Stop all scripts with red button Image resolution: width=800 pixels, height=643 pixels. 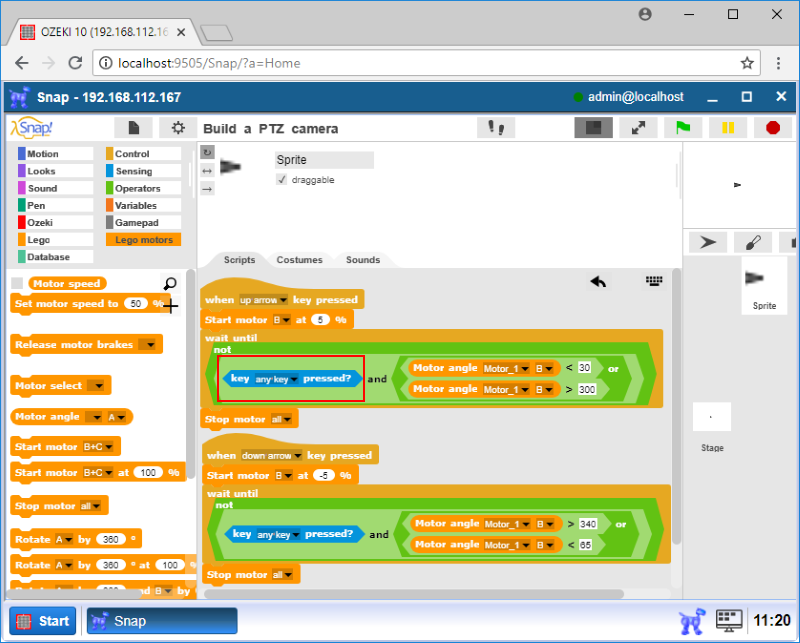click(x=773, y=128)
